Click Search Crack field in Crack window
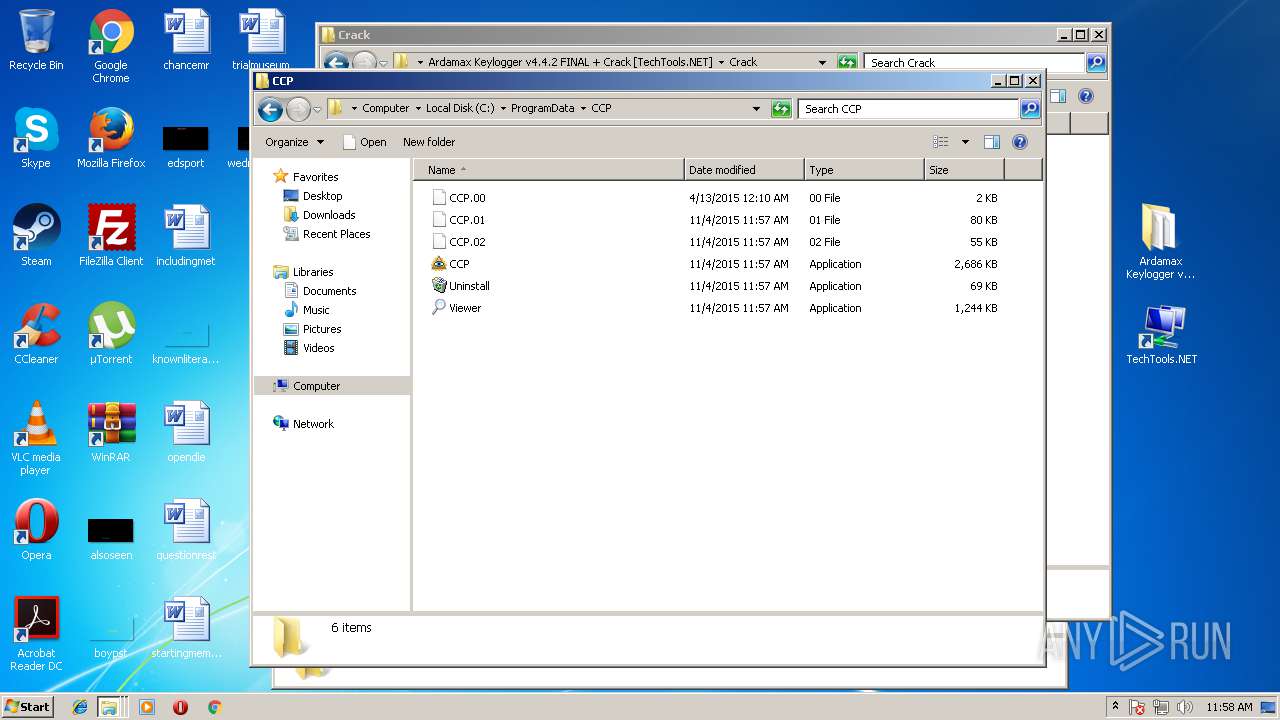Image resolution: width=1280 pixels, height=720 pixels. pos(975,62)
